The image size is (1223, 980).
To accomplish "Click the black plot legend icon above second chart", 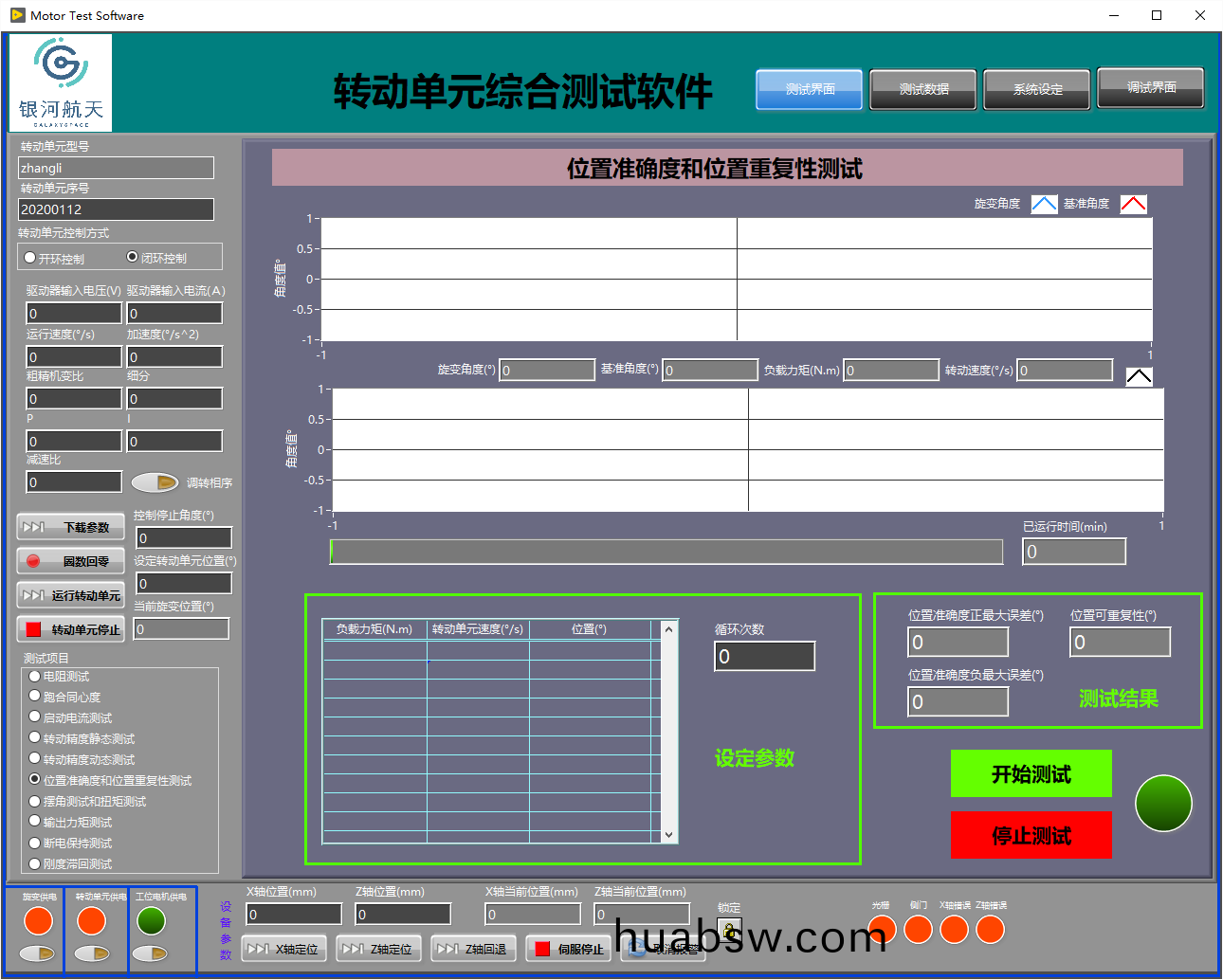I will click(1139, 376).
